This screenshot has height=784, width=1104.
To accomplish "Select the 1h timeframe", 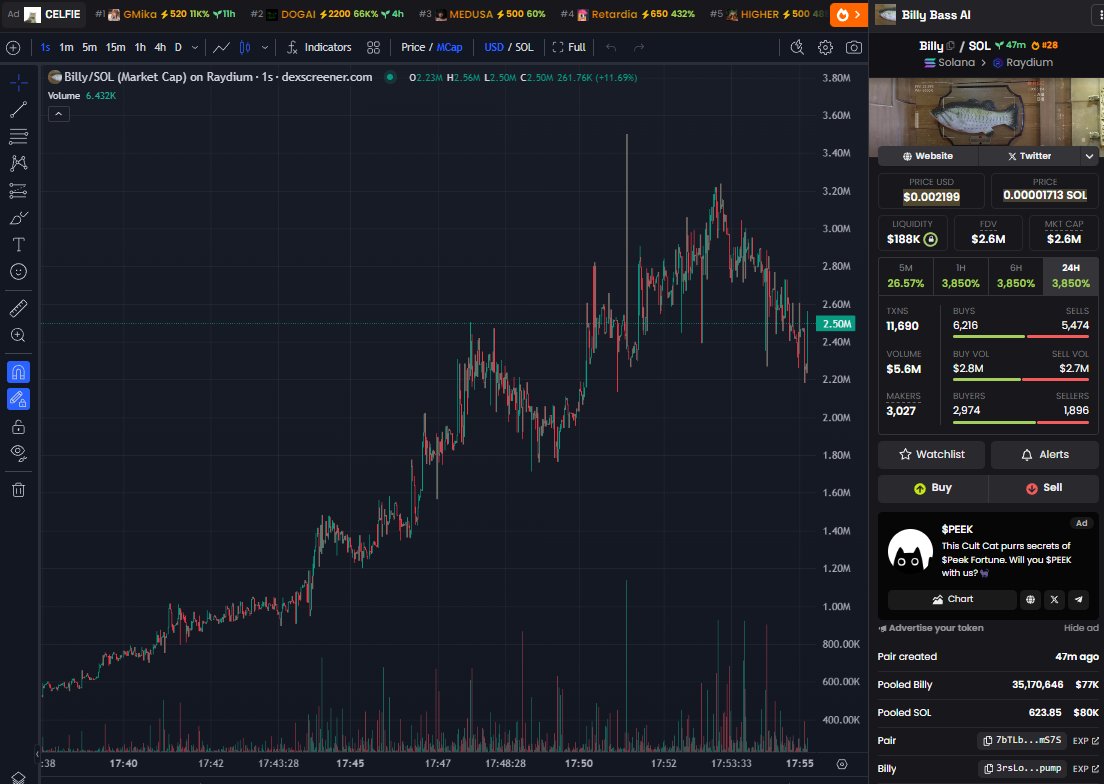I will click(x=140, y=47).
